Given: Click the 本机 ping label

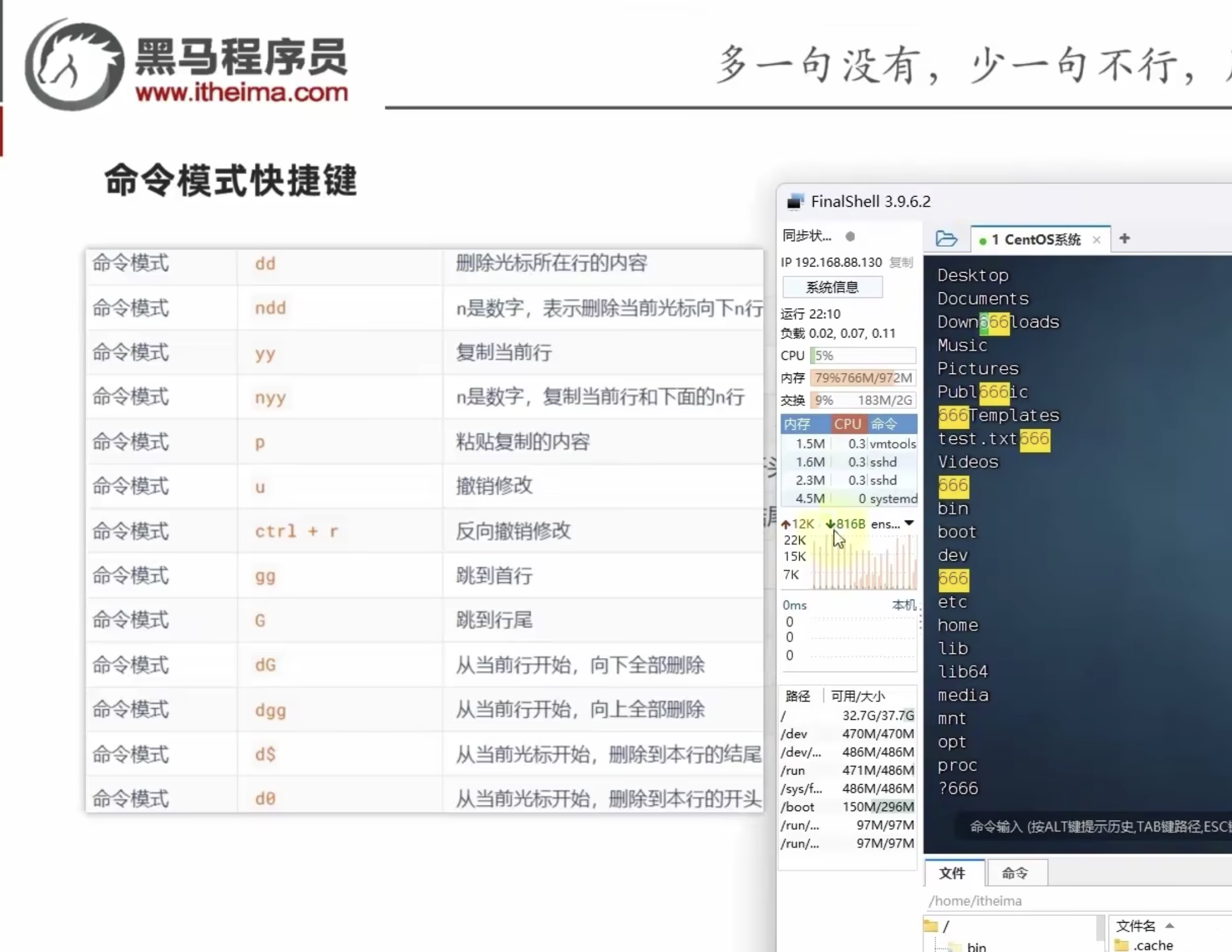Looking at the screenshot, I should click(903, 604).
